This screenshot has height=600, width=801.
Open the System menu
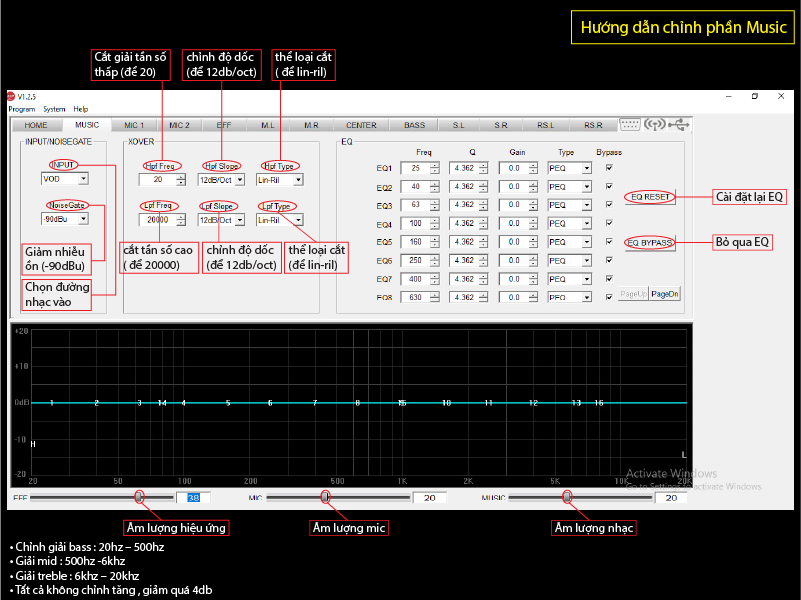(54, 109)
